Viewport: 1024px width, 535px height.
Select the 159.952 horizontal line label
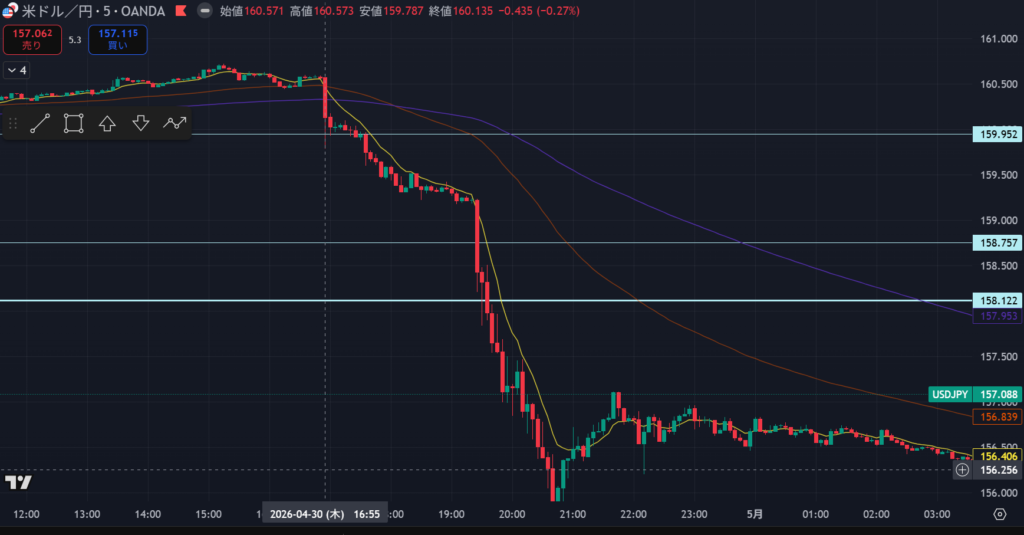(x=997, y=135)
